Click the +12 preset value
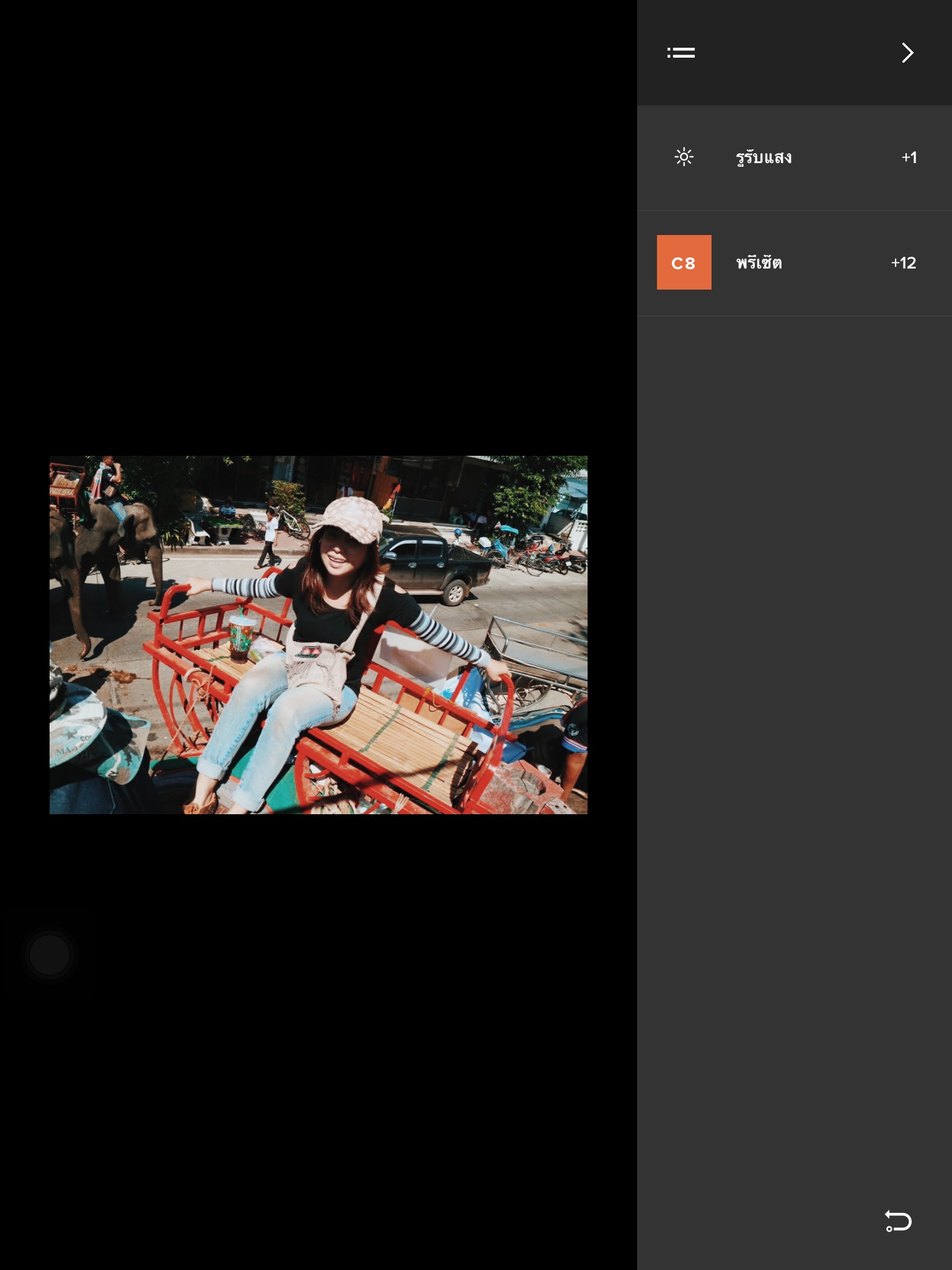The height and width of the screenshot is (1270, 952). click(x=903, y=263)
